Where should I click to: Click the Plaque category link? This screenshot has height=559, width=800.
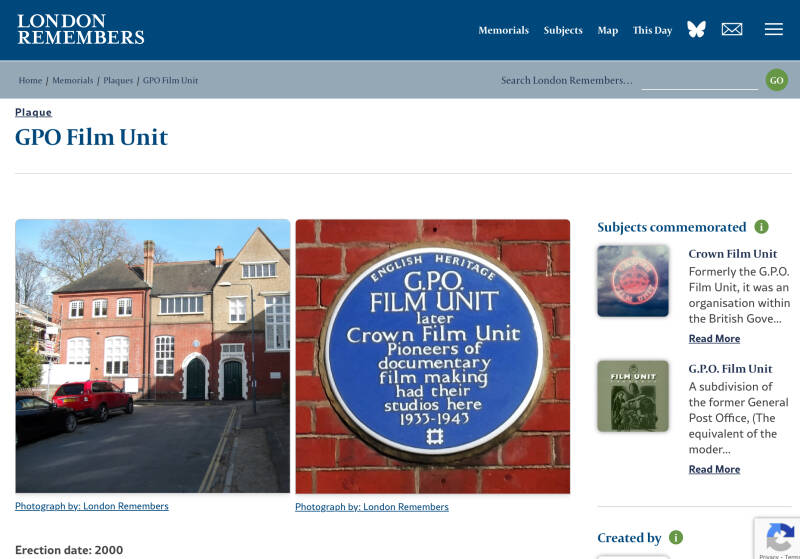click(x=33, y=112)
